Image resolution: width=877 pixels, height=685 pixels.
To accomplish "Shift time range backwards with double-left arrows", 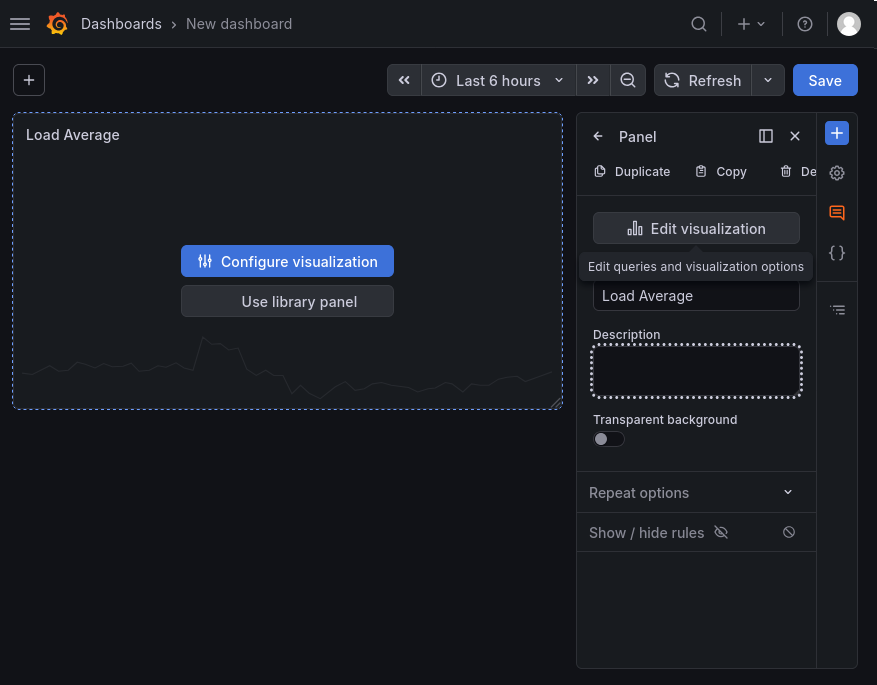I will click(x=404, y=81).
